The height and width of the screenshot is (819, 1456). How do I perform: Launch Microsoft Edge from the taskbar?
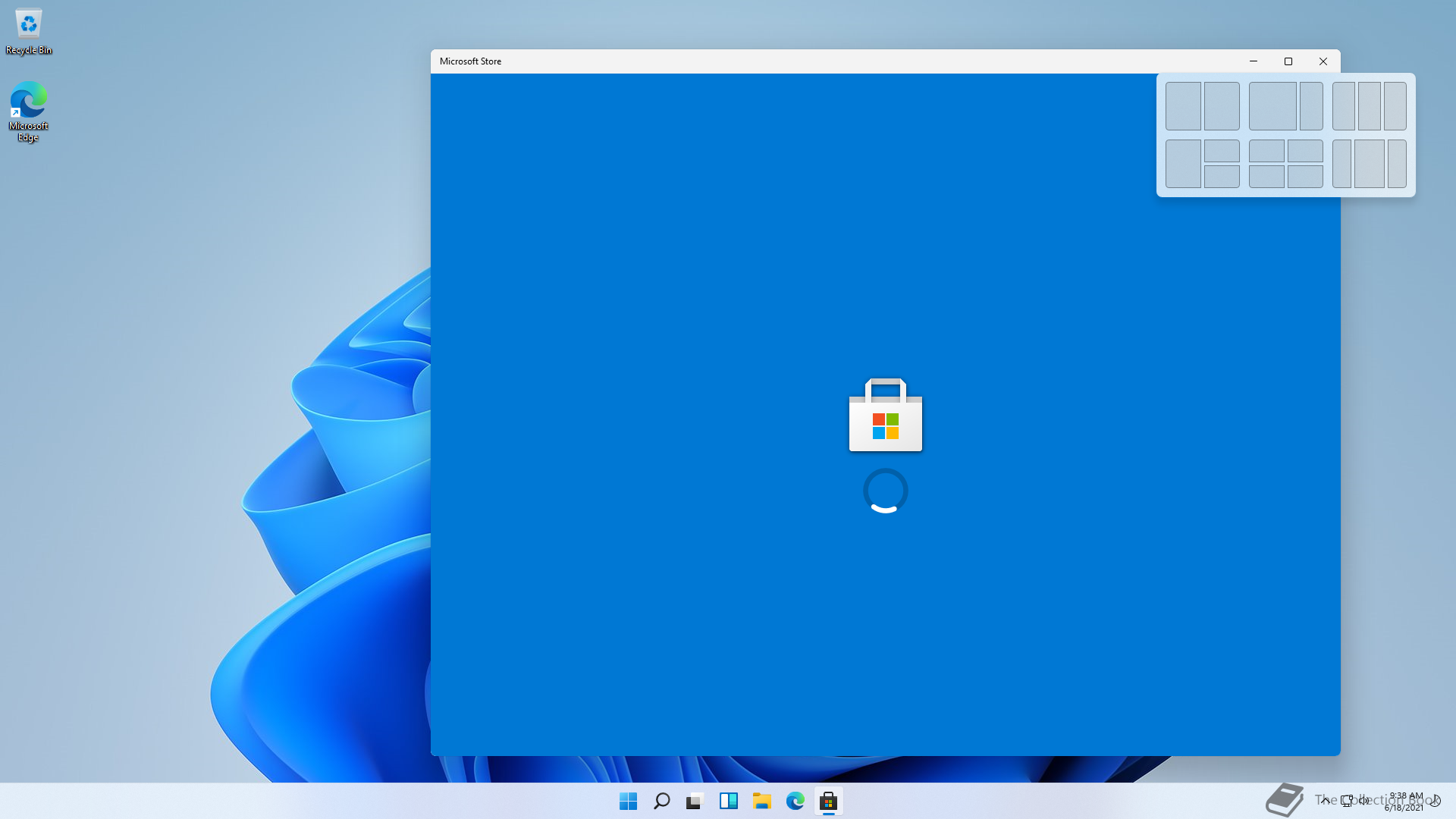pyautogui.click(x=795, y=801)
